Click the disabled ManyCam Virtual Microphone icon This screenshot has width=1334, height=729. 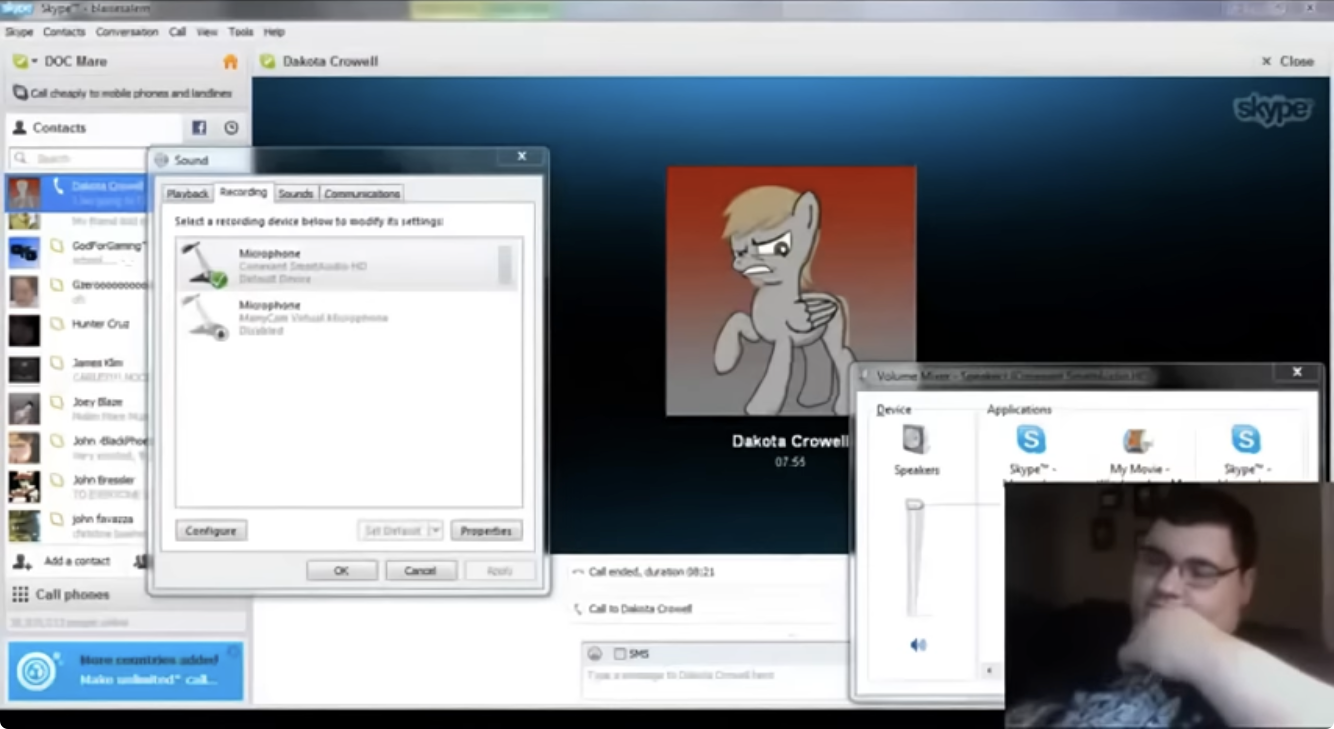pyautogui.click(x=205, y=317)
